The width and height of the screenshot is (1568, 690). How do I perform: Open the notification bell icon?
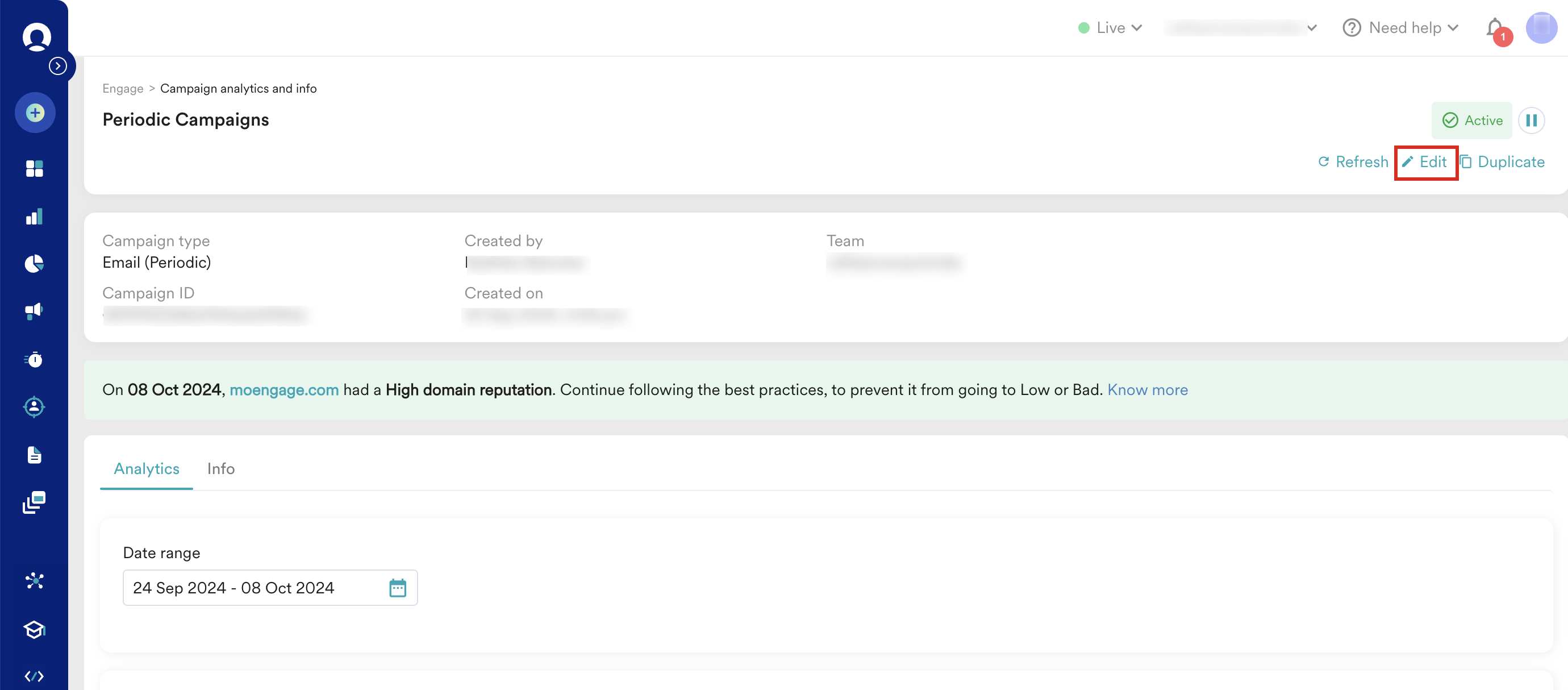1494,28
